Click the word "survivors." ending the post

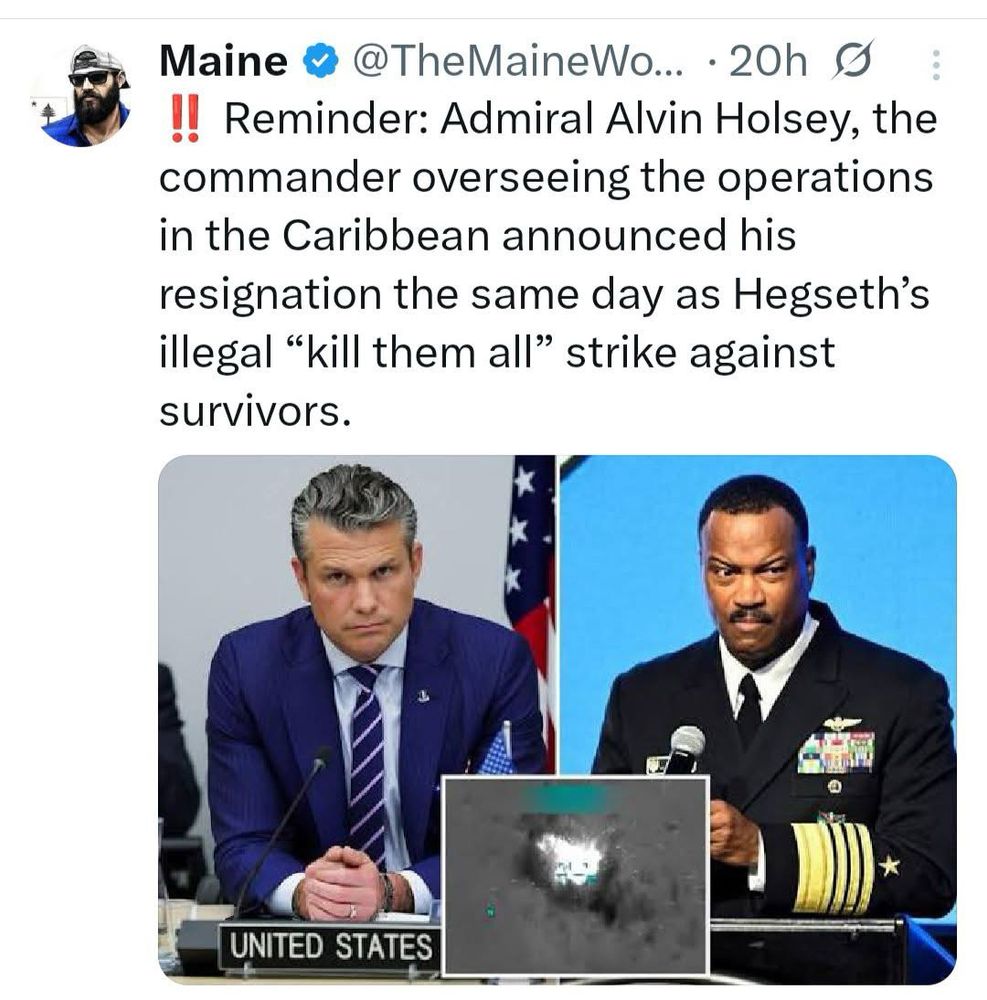pos(255,411)
